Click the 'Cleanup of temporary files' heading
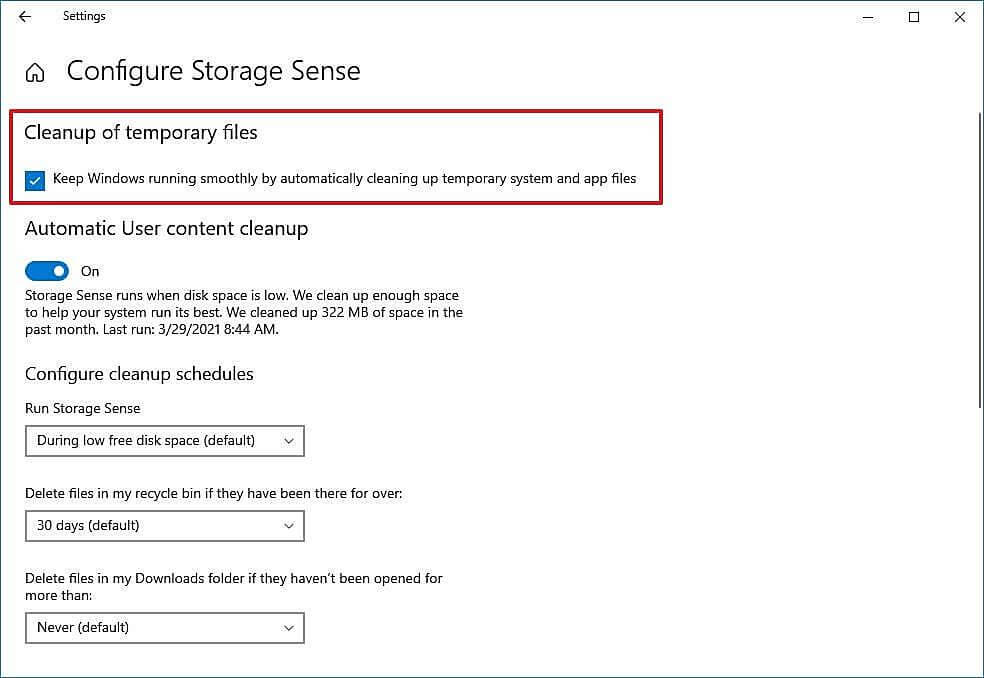This screenshot has height=678, width=984. 141,132
